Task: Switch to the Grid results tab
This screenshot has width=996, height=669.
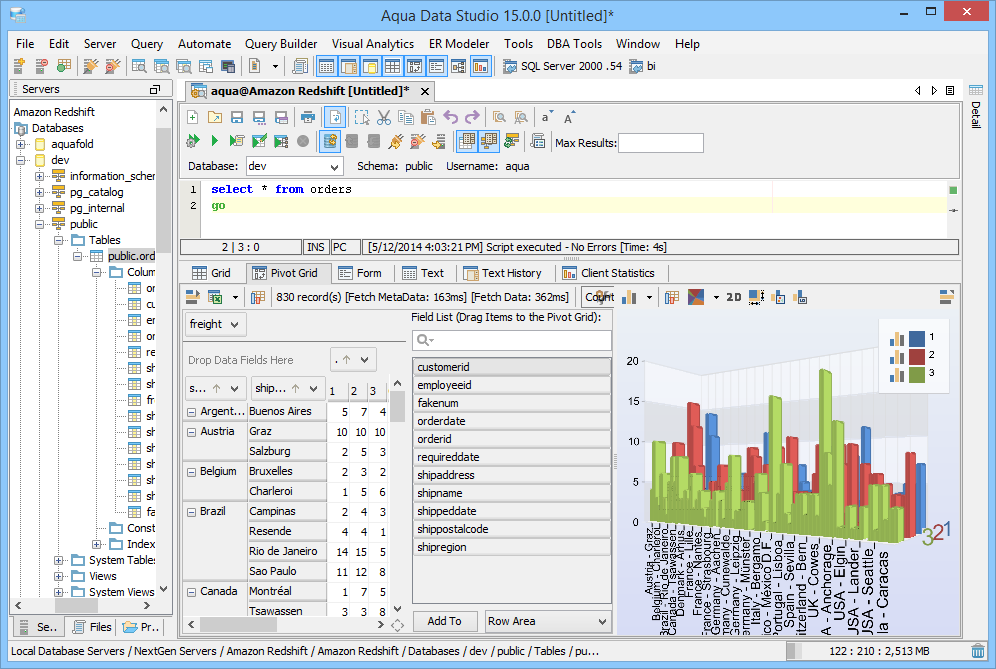Action: tap(212, 273)
